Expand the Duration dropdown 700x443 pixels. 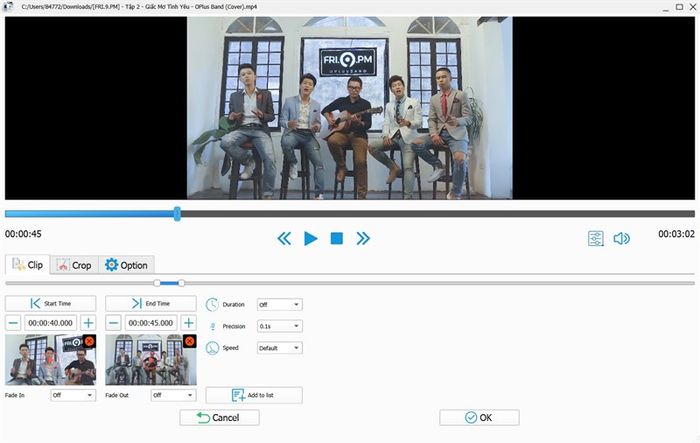280,305
